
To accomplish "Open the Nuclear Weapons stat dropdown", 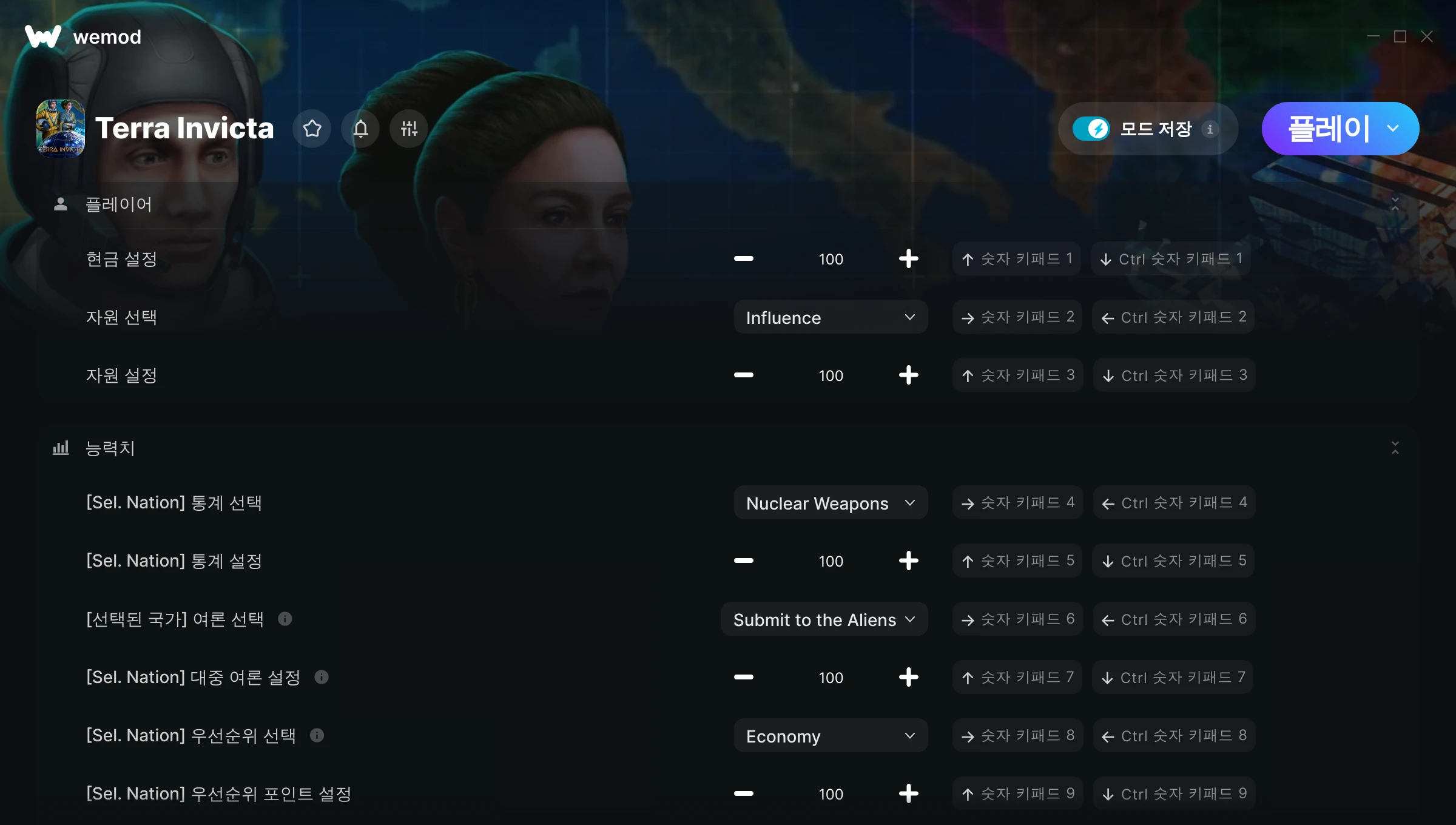I will pos(831,503).
